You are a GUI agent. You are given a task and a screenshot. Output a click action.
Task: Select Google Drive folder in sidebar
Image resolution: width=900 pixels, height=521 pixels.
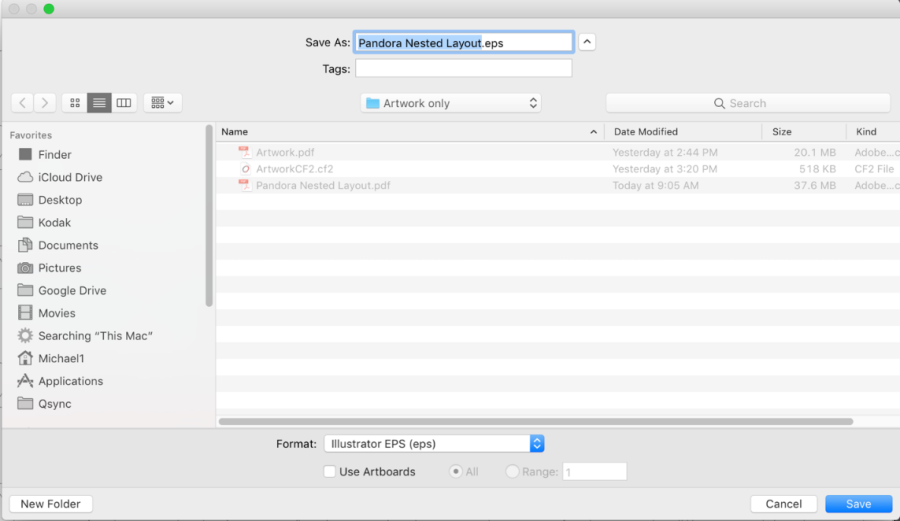(x=72, y=290)
